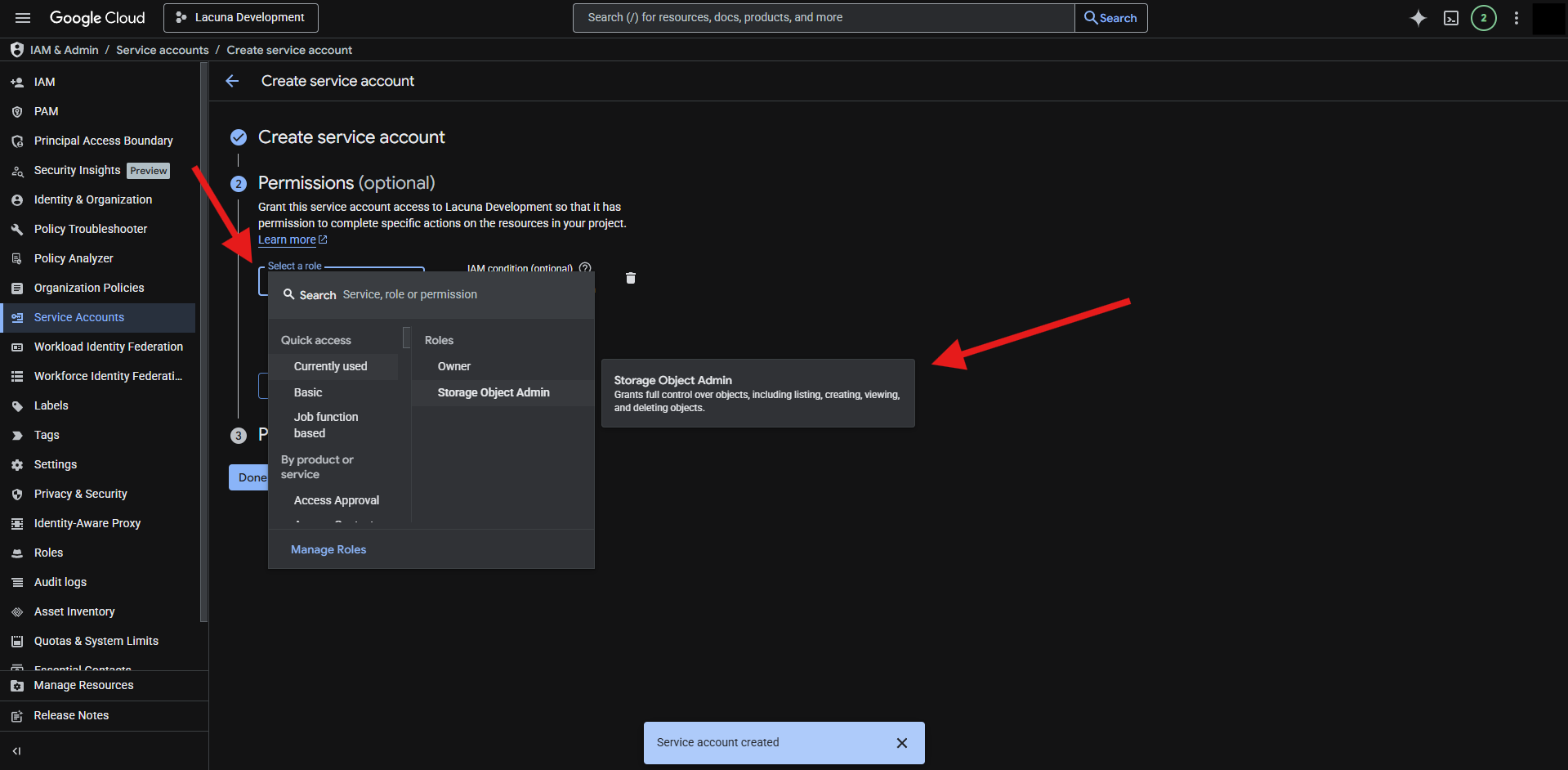Open the Lacuna Development project selector
The width and height of the screenshot is (1568, 770).
pyautogui.click(x=241, y=18)
